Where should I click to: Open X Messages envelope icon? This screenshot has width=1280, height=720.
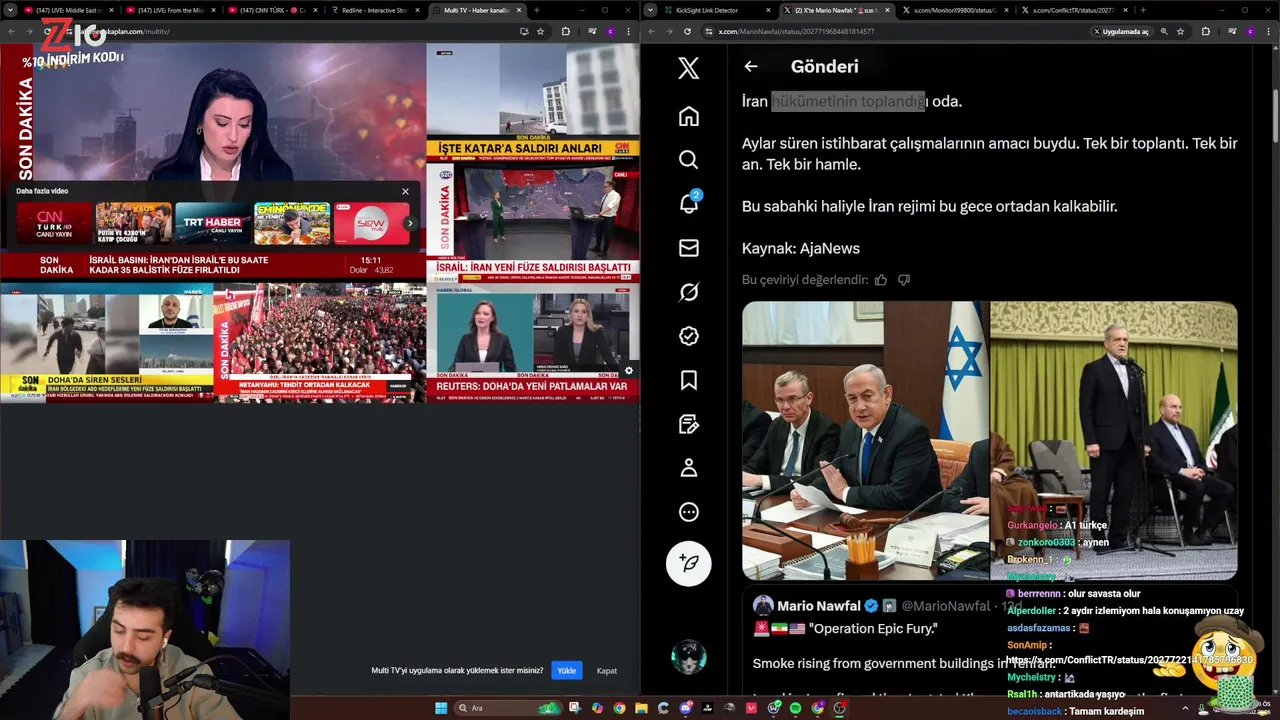pos(688,248)
